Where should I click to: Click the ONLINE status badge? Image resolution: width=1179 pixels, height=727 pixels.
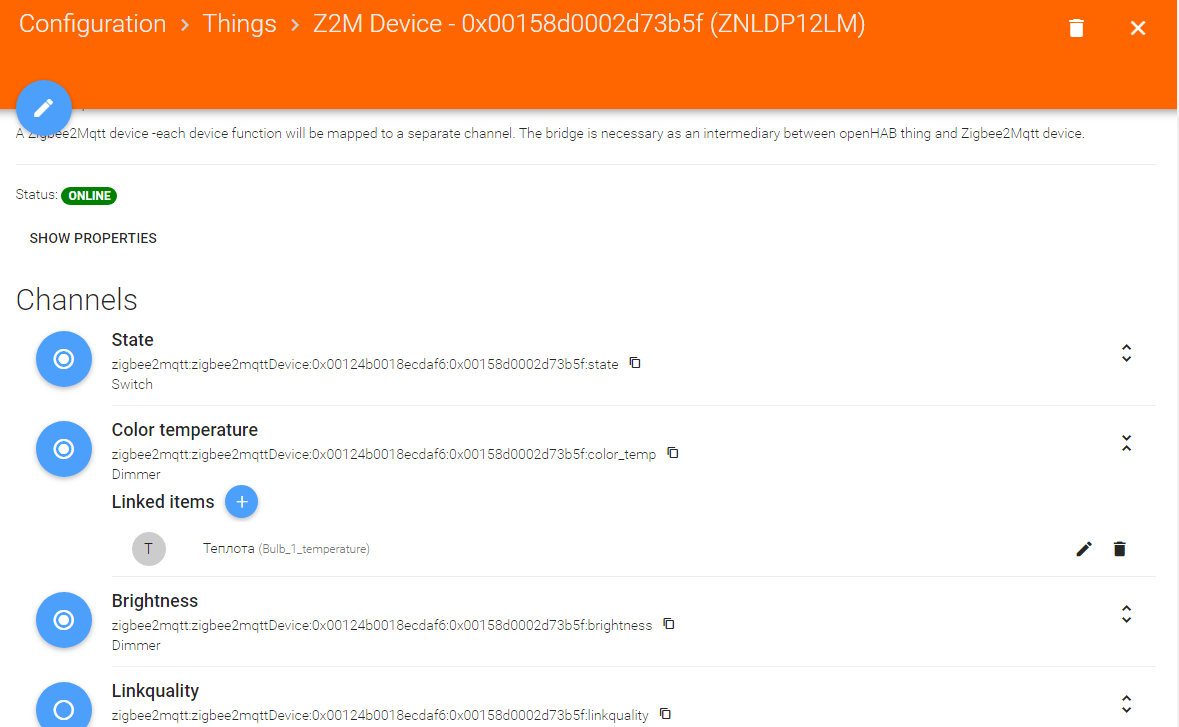pyautogui.click(x=89, y=195)
